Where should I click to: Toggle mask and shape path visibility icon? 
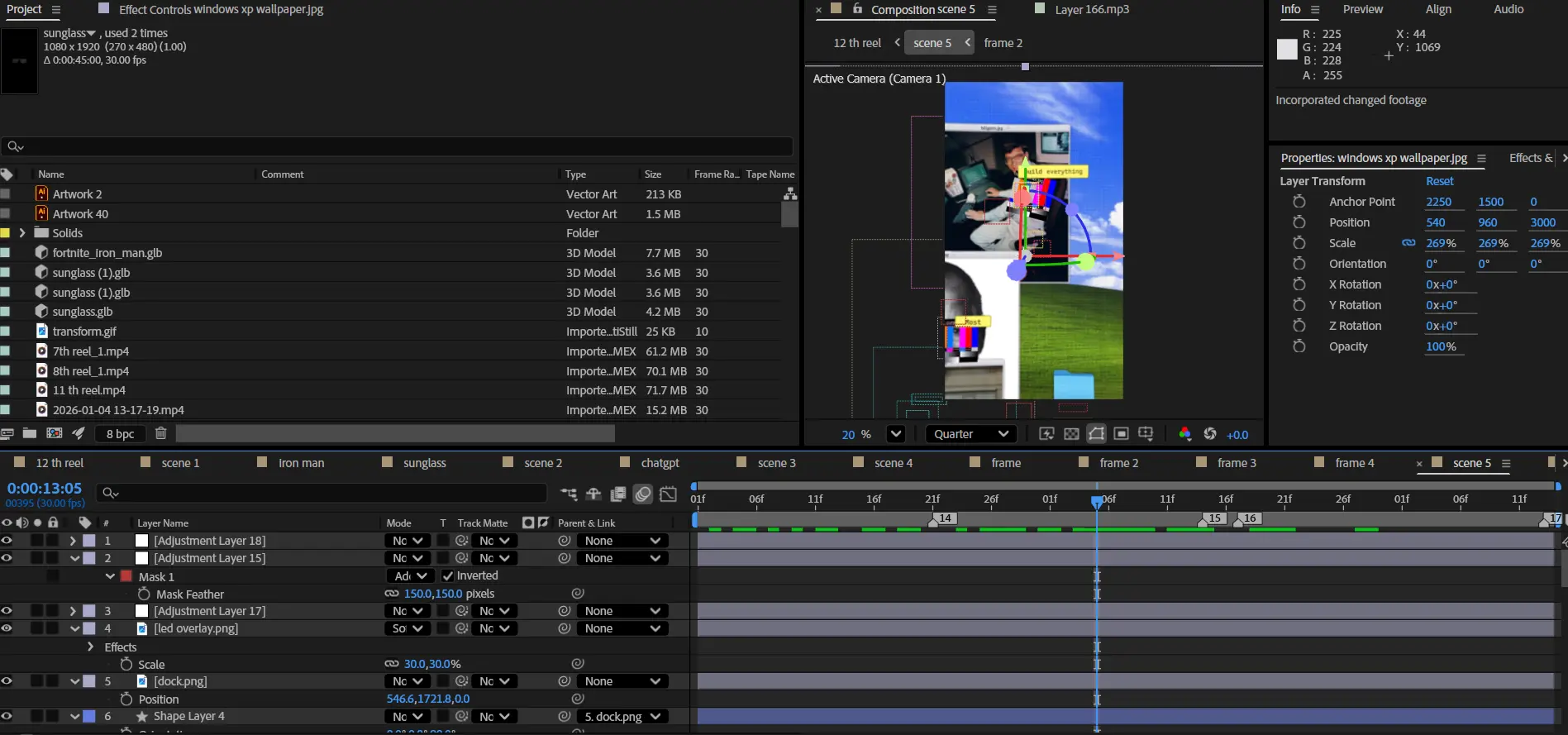[x=1096, y=434]
